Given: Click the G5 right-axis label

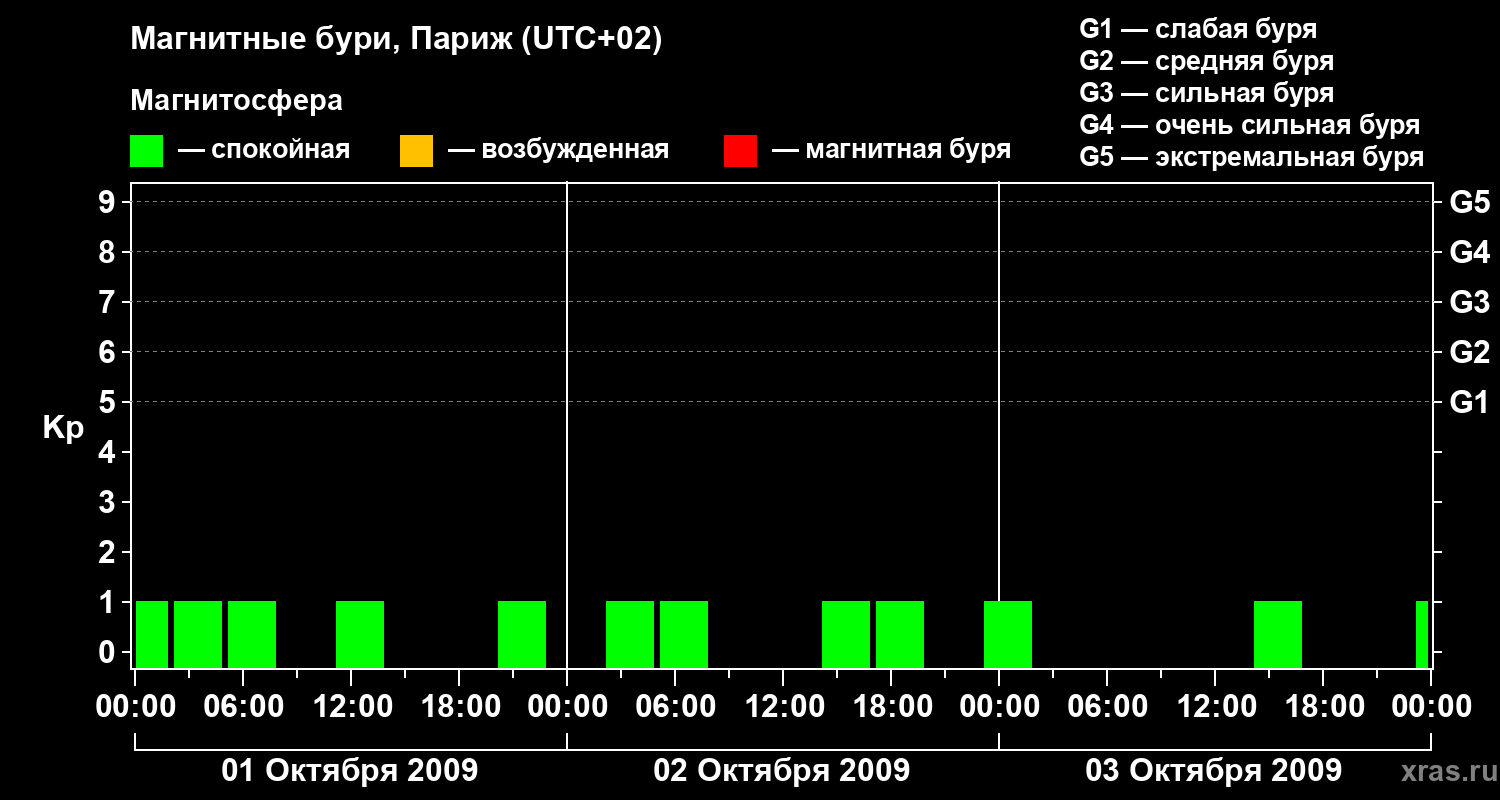Looking at the screenshot, I should (1469, 202).
